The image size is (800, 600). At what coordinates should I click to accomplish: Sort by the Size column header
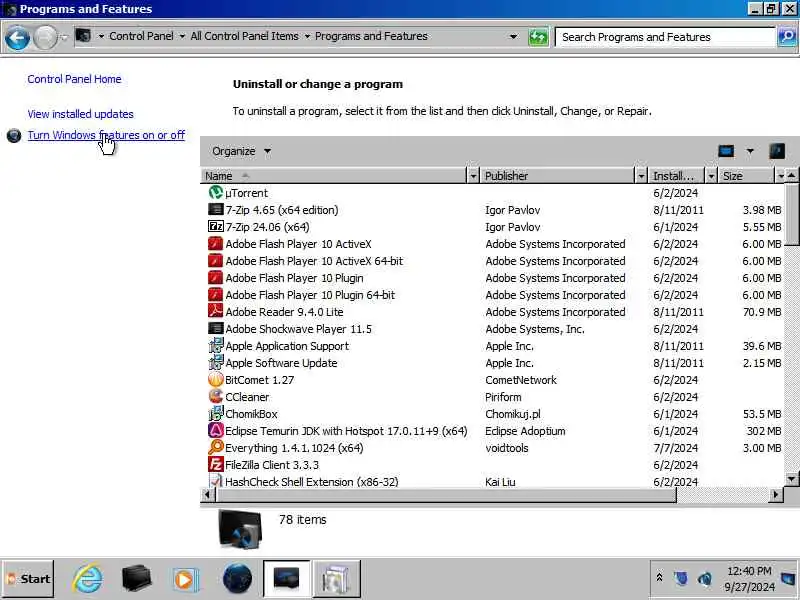(746, 176)
